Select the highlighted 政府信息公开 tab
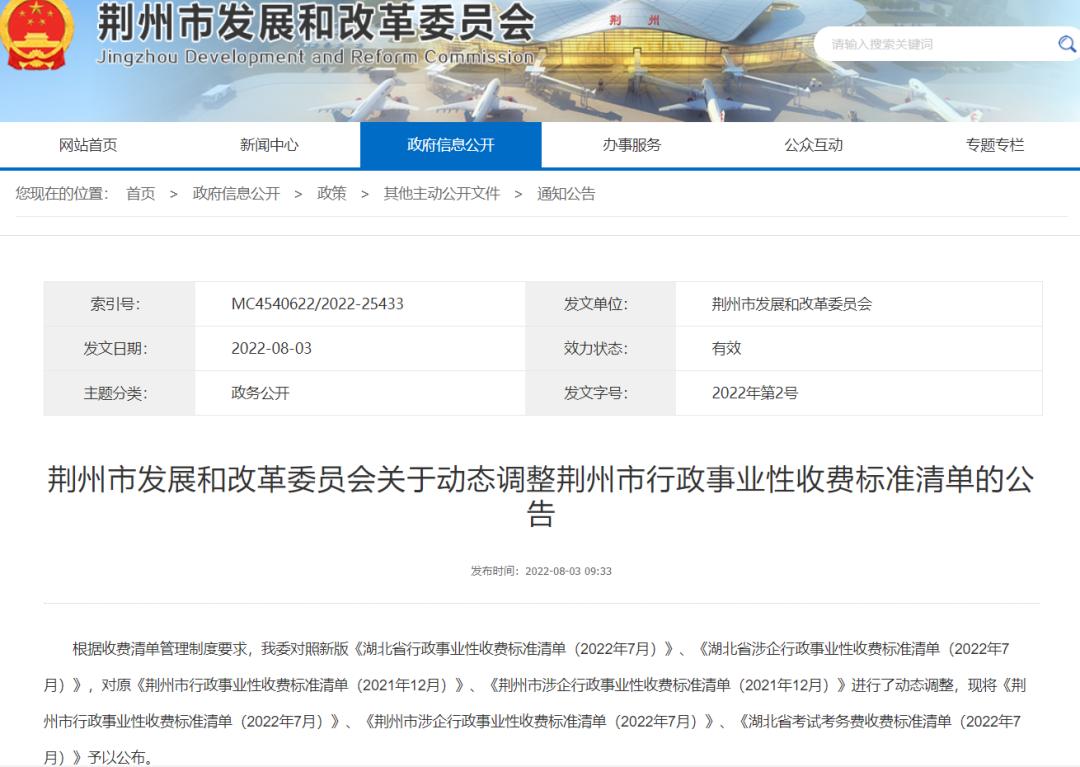The width and height of the screenshot is (1080, 767). (x=451, y=144)
